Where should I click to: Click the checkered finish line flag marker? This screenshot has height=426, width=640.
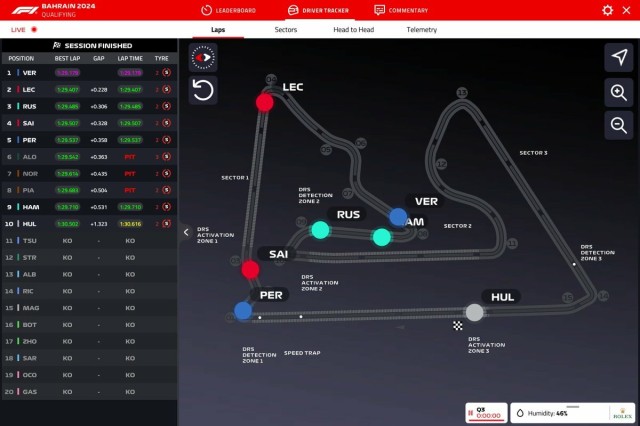[458, 326]
